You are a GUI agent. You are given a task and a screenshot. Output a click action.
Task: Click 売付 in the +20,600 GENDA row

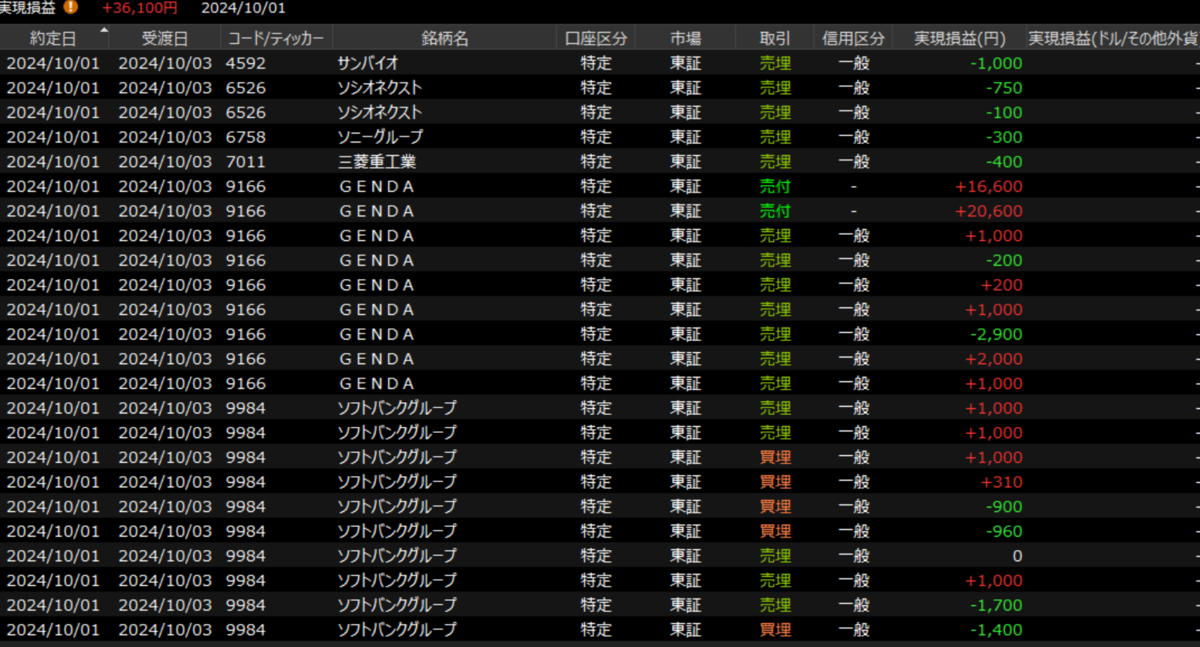tap(775, 211)
